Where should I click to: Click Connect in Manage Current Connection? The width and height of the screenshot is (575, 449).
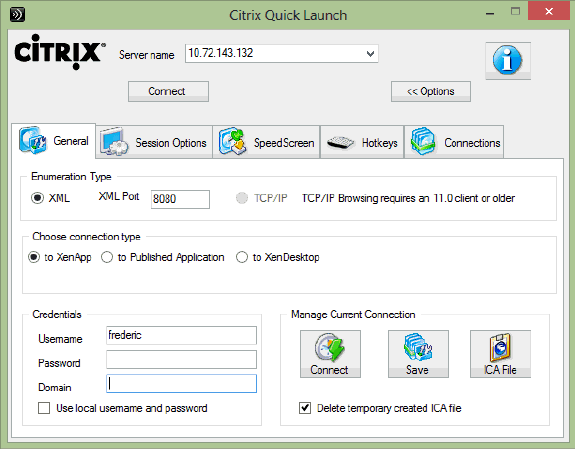(x=330, y=354)
